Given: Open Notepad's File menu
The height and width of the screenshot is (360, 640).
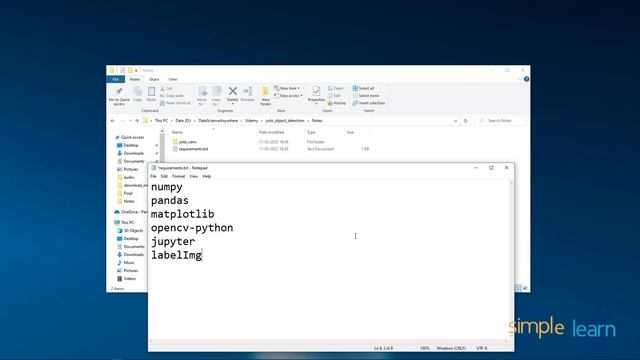Looking at the screenshot, I should 153,176.
